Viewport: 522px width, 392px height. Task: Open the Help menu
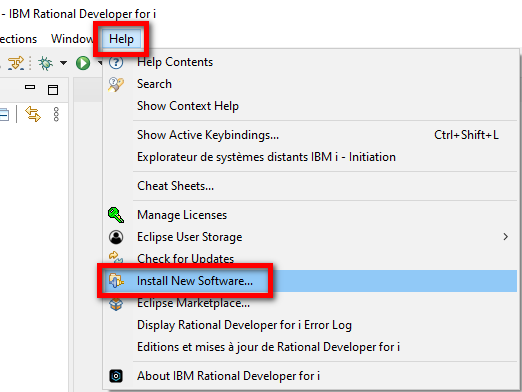[121, 39]
